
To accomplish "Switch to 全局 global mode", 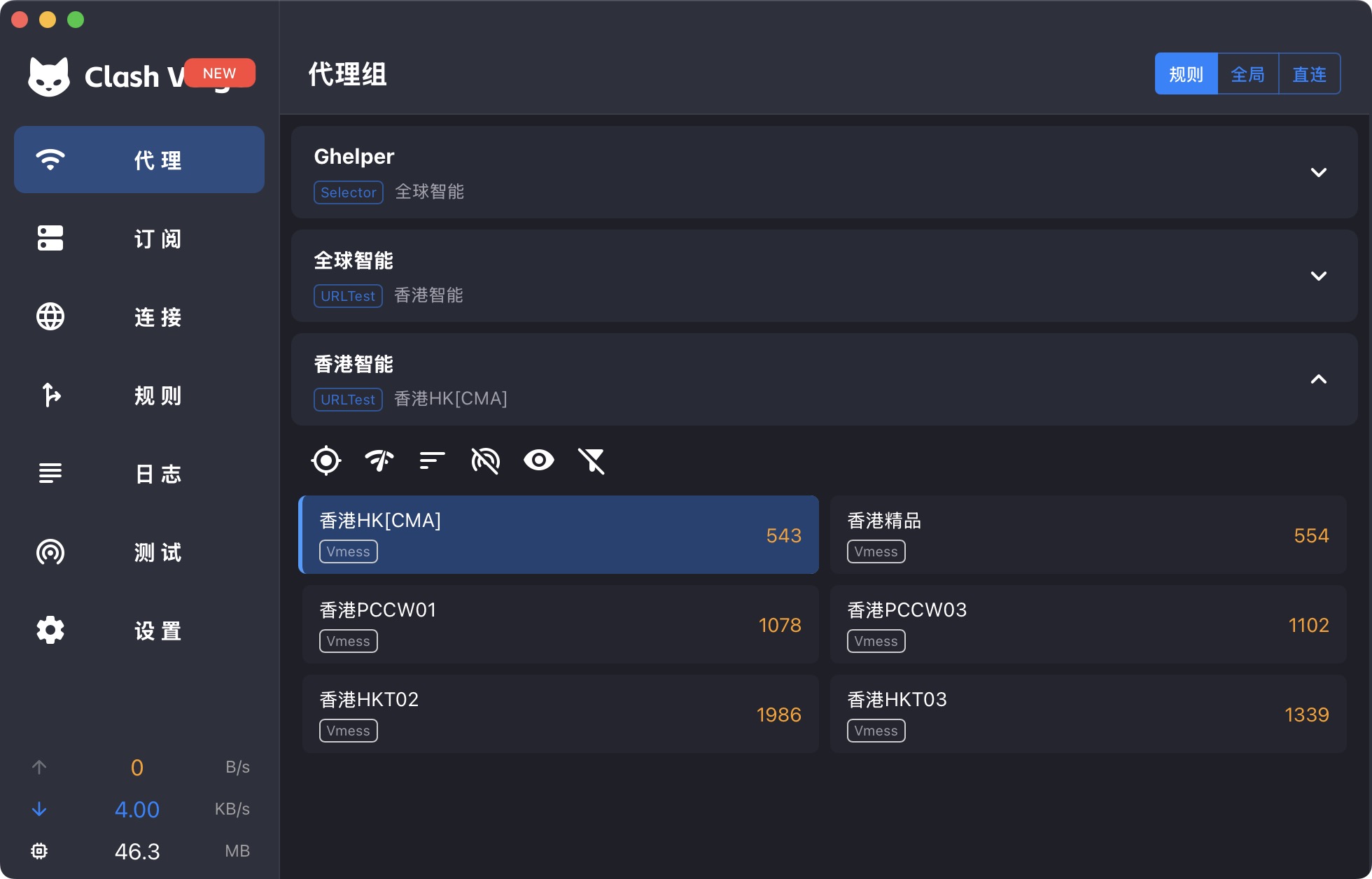I will point(1247,73).
